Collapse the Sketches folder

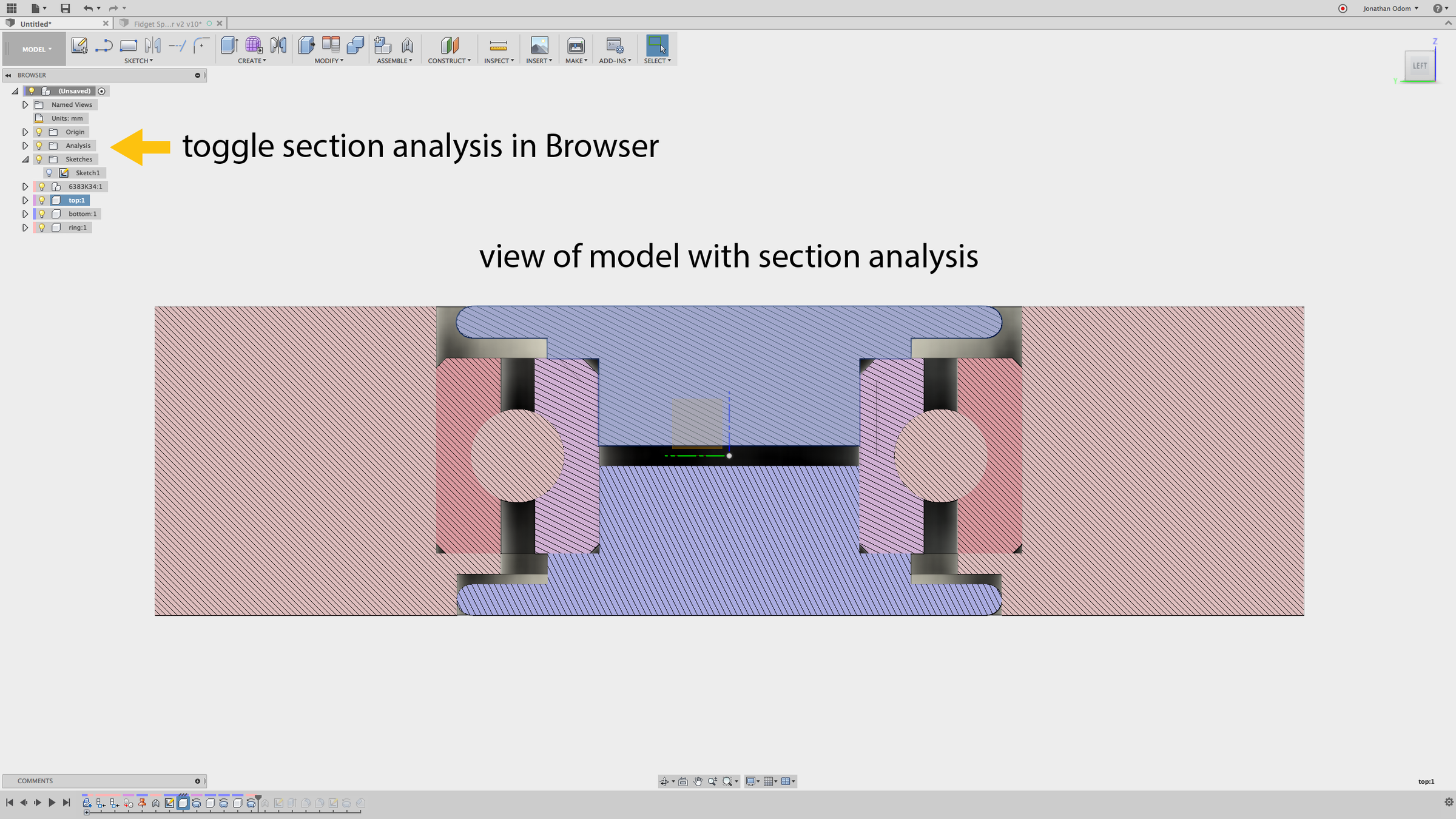(25, 160)
